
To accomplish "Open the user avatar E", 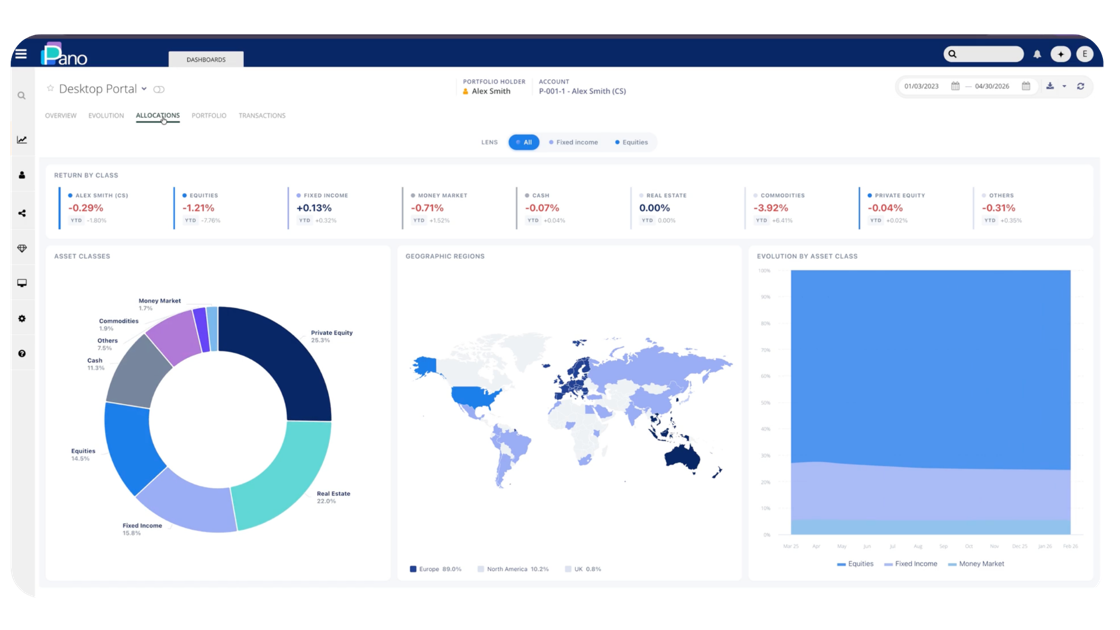I will pyautogui.click(x=1084, y=54).
